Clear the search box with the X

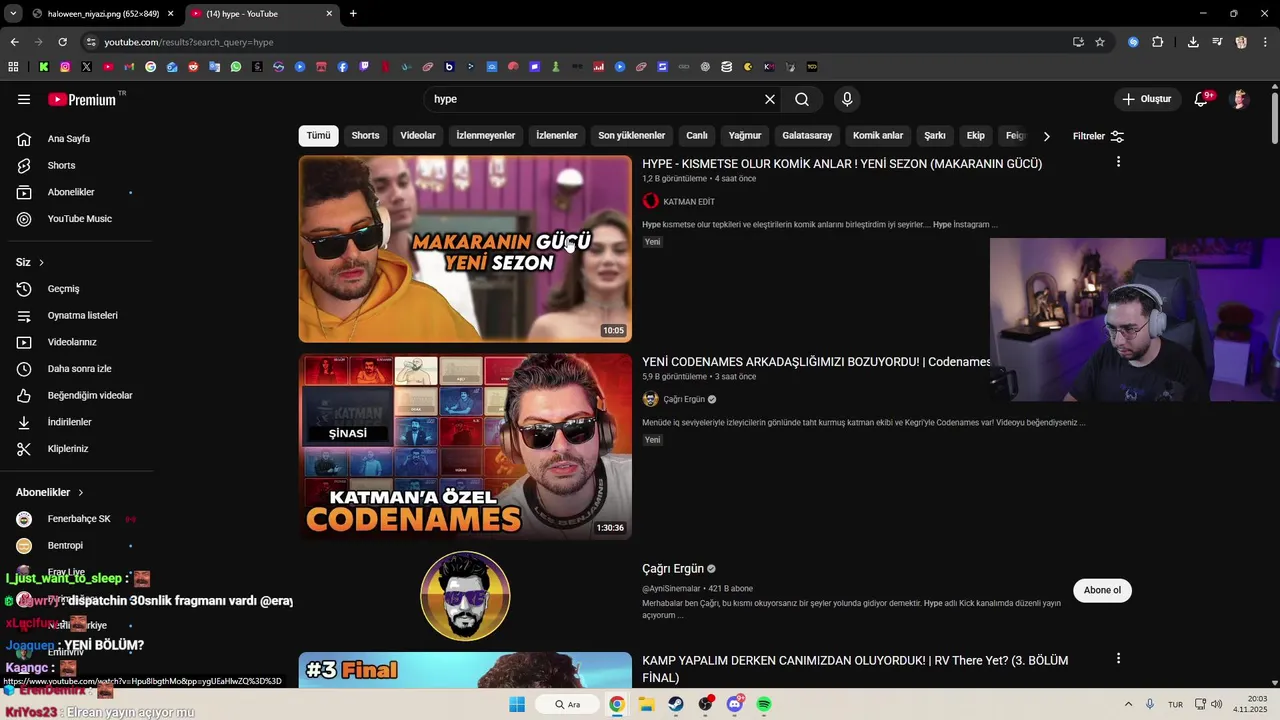point(770,99)
